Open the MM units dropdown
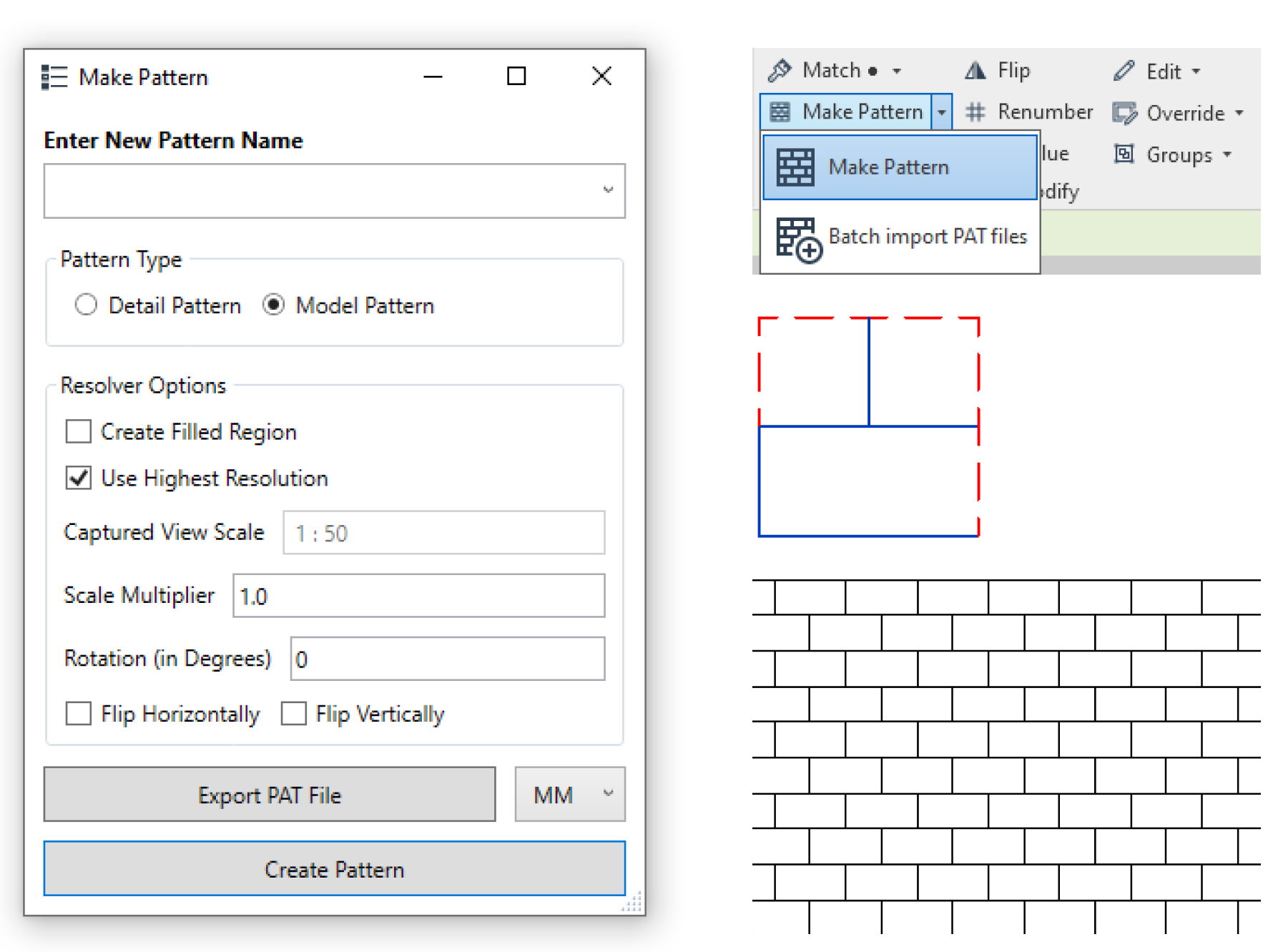 [570, 794]
